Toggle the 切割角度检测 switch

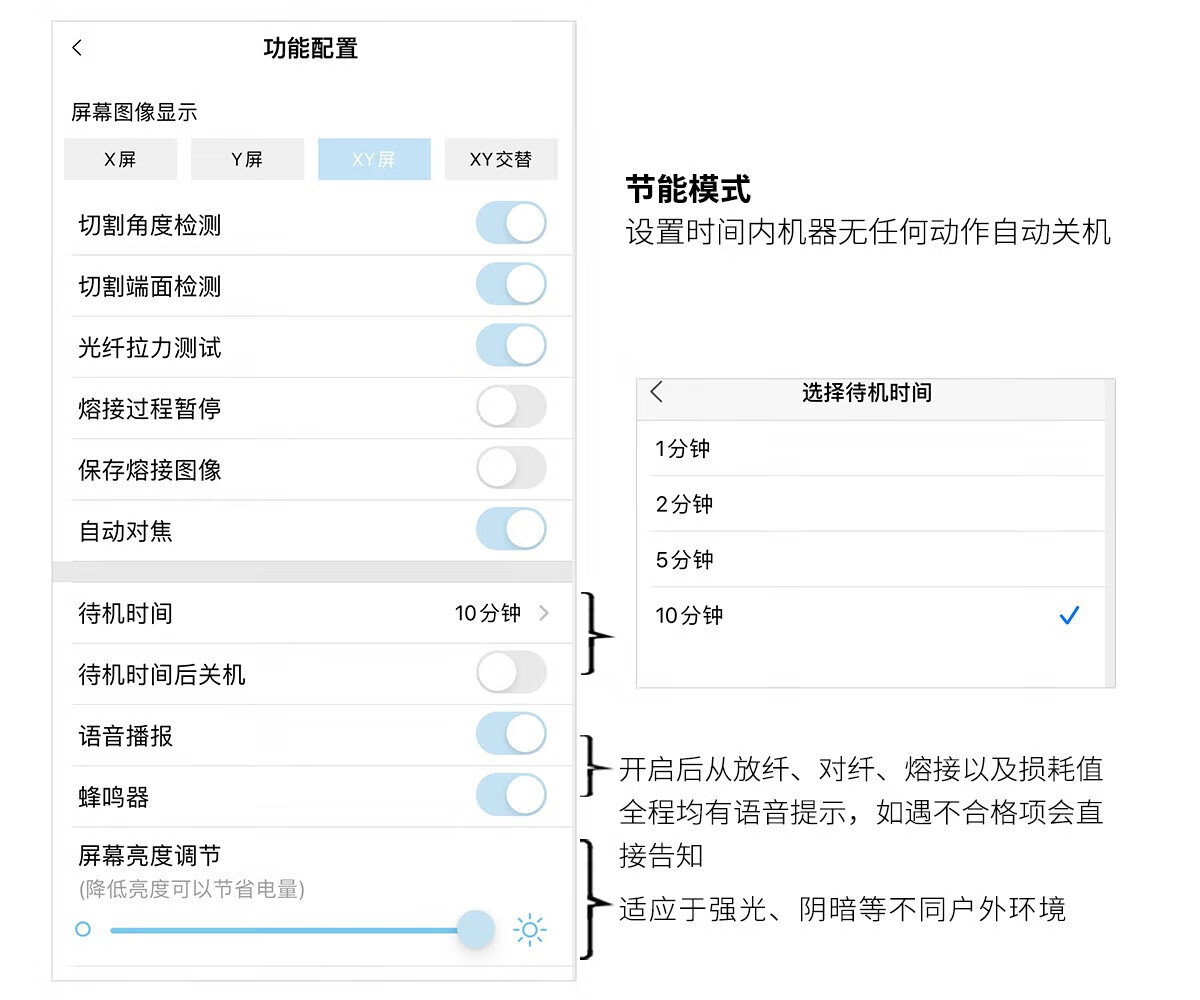pos(511,223)
